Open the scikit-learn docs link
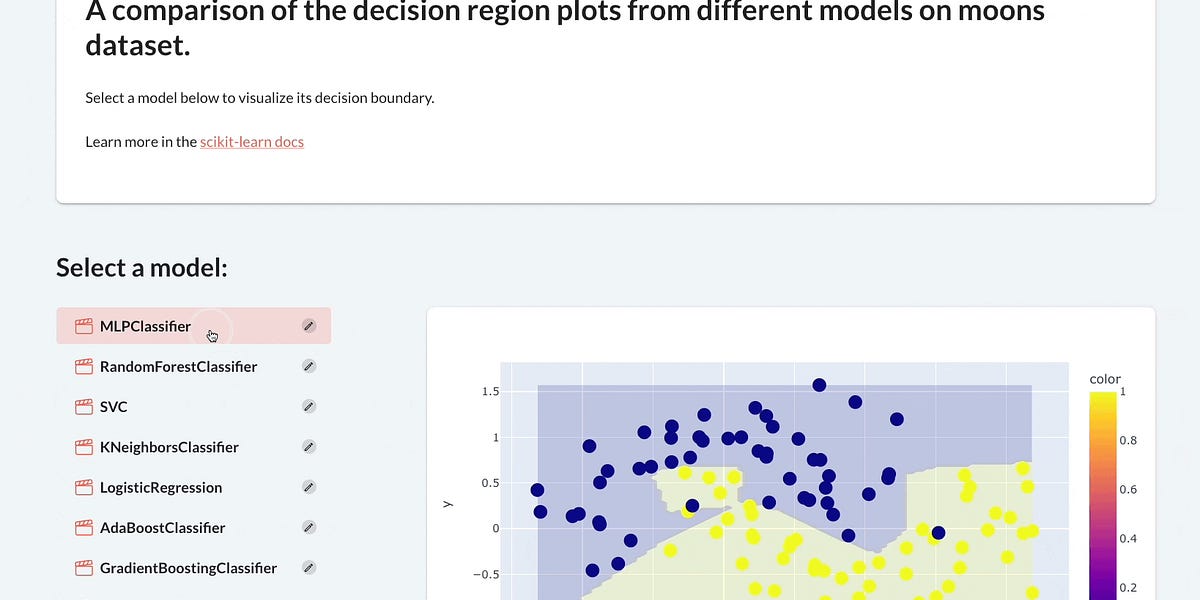The image size is (1200, 600). coord(251,141)
